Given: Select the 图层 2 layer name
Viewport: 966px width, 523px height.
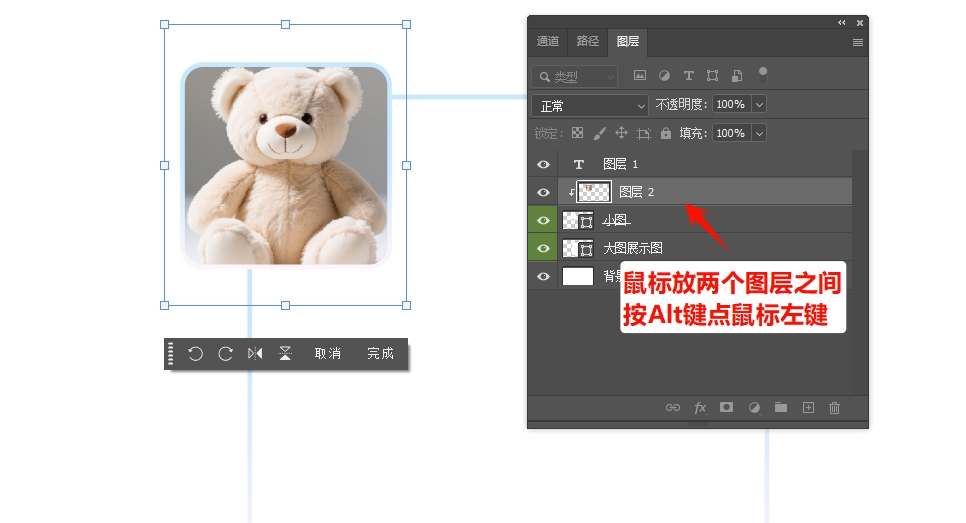Looking at the screenshot, I should coord(636,192).
